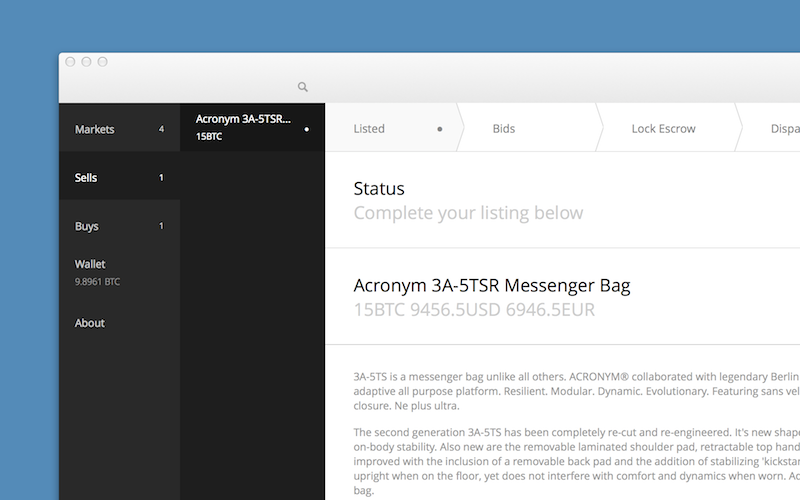800x500 pixels.
Task: Open the Lock Escrow step
Action: 667,129
